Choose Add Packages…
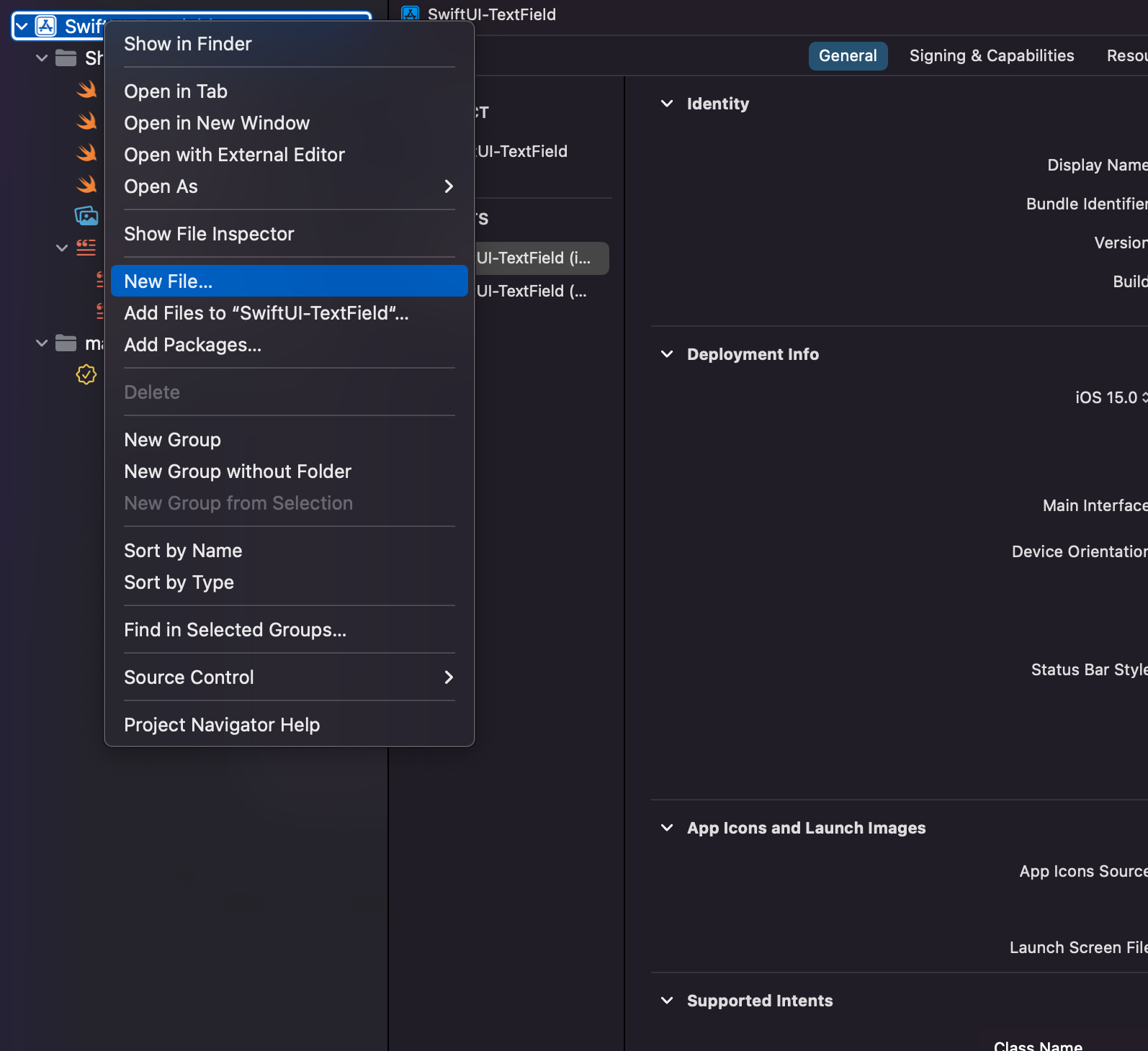The image size is (1148, 1051). pos(290,345)
